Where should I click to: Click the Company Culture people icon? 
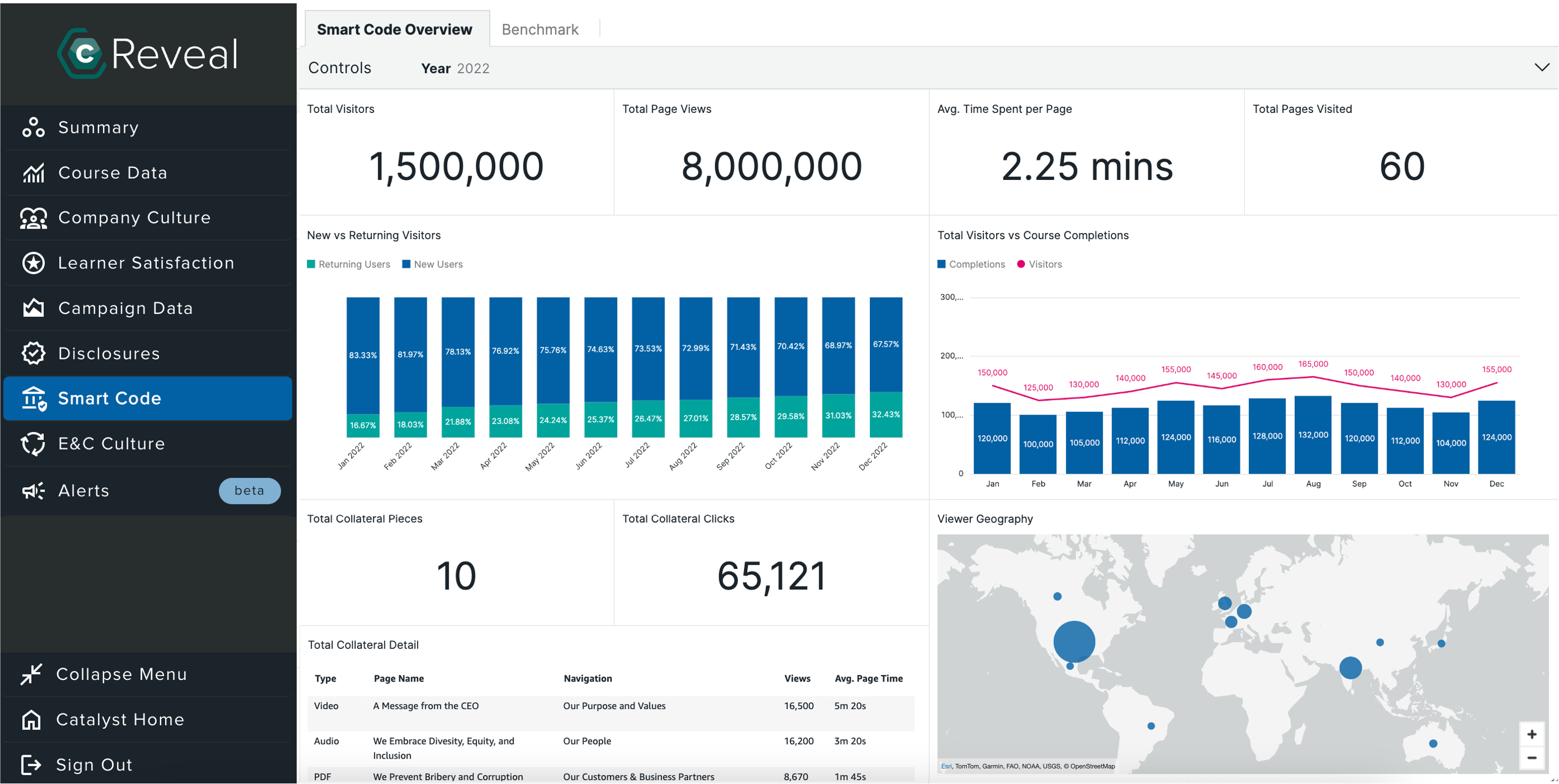click(x=33, y=218)
